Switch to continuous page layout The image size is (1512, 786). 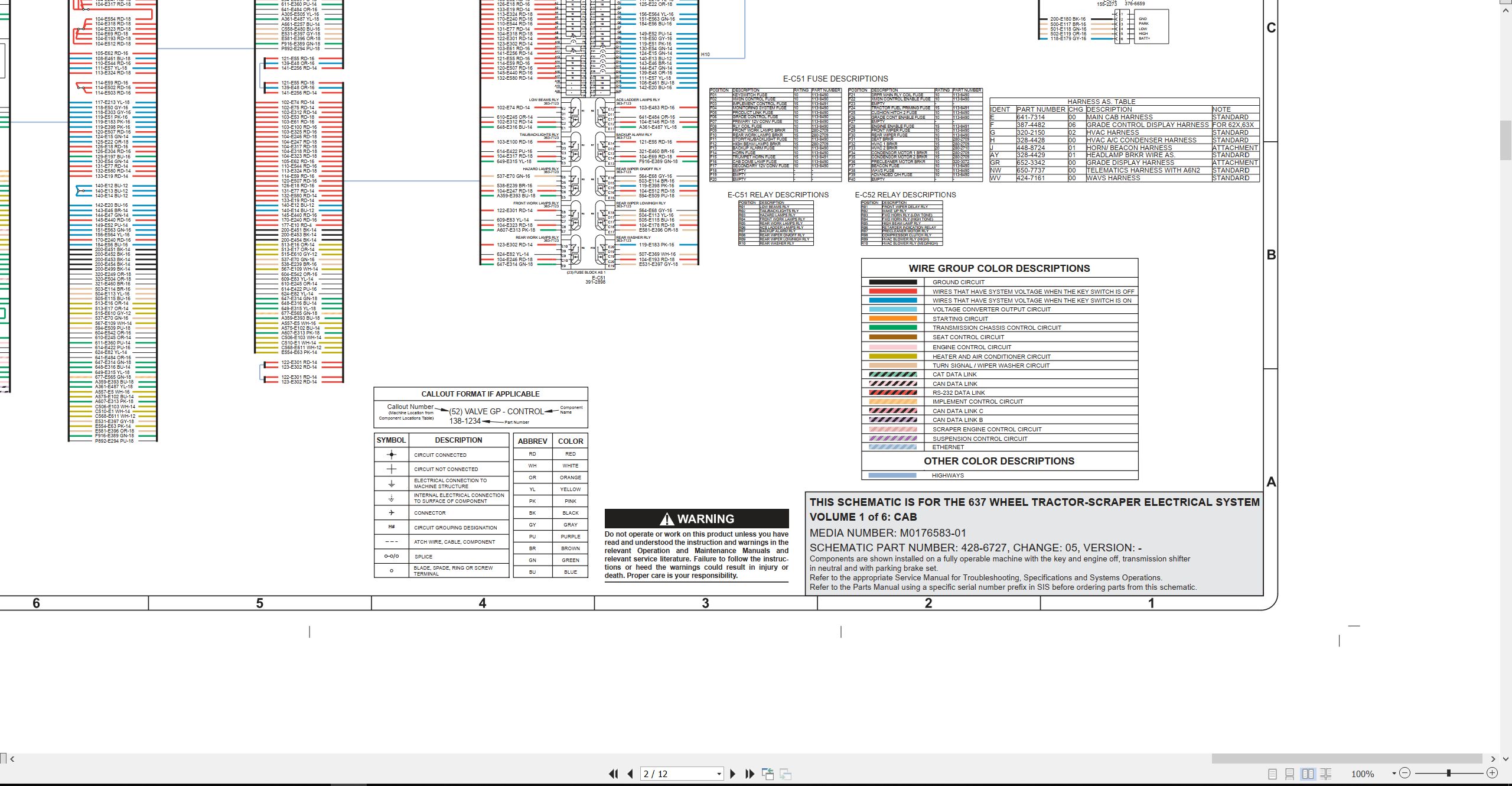tap(1290, 774)
